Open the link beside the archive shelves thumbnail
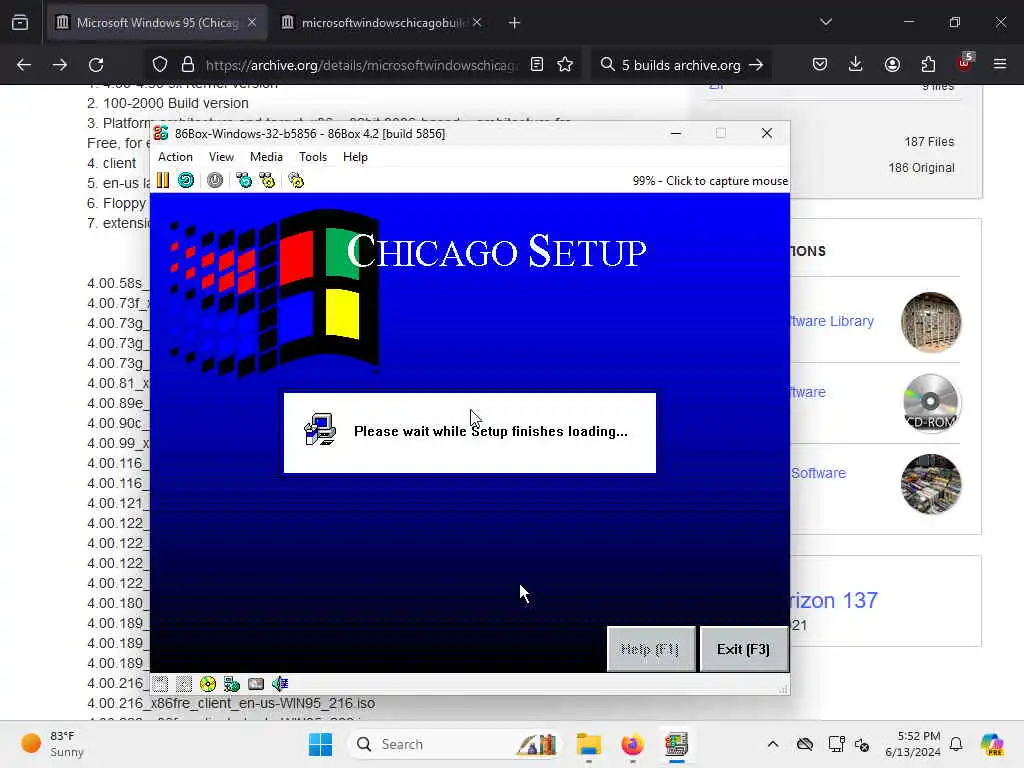Viewport: 1024px width, 768px height. coord(818,473)
